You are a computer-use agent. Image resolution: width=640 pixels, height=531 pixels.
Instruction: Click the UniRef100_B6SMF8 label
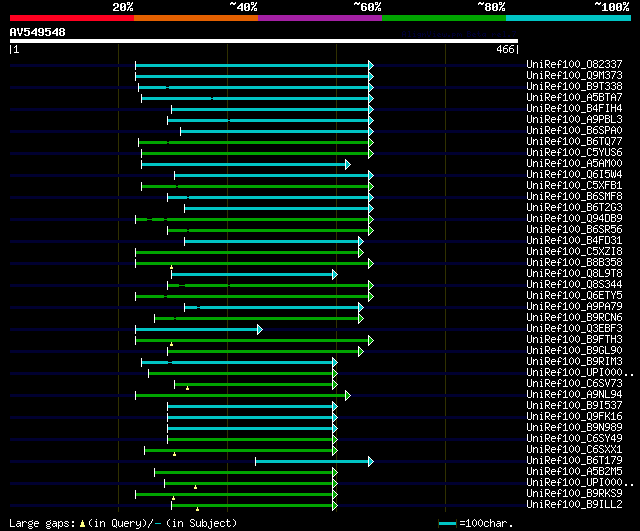click(x=574, y=197)
